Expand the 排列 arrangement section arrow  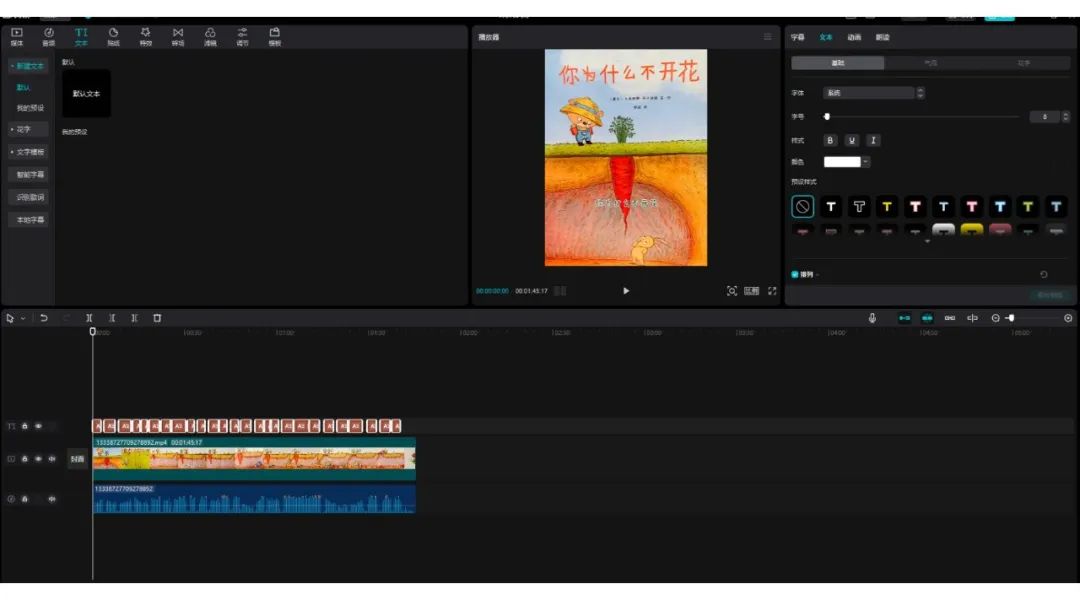[x=818, y=275]
